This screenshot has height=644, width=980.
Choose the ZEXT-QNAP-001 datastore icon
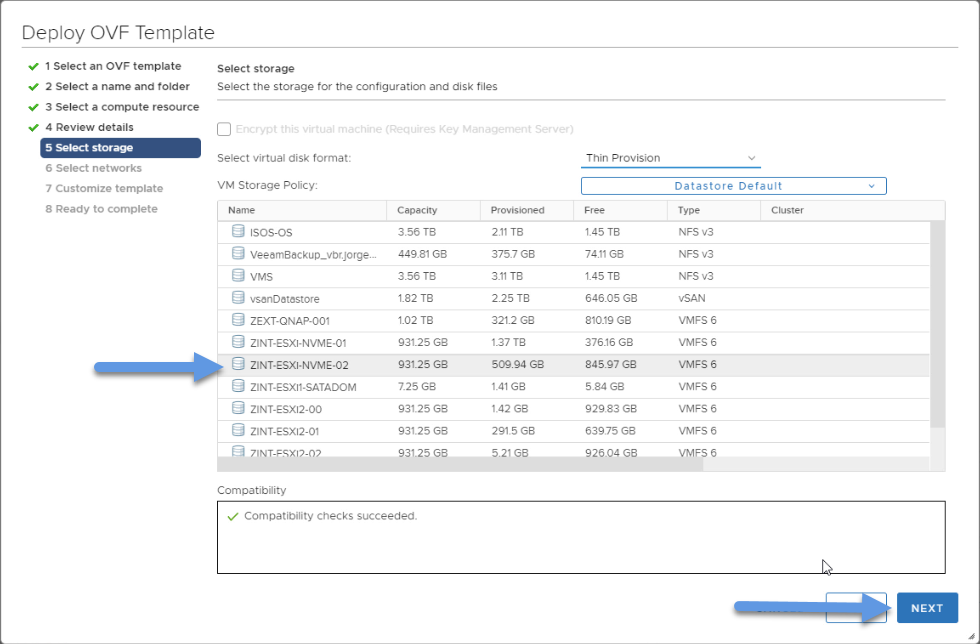[x=238, y=319]
